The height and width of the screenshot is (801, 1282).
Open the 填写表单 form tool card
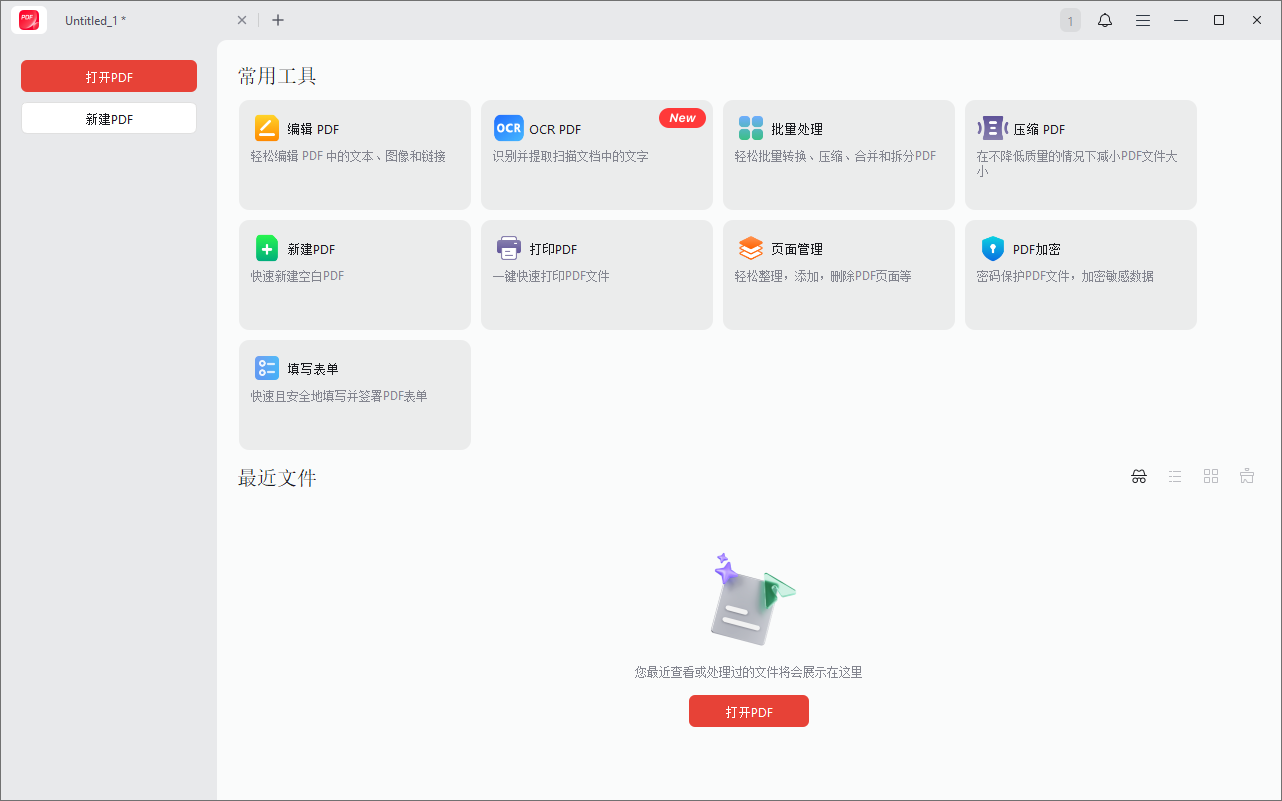(x=355, y=395)
